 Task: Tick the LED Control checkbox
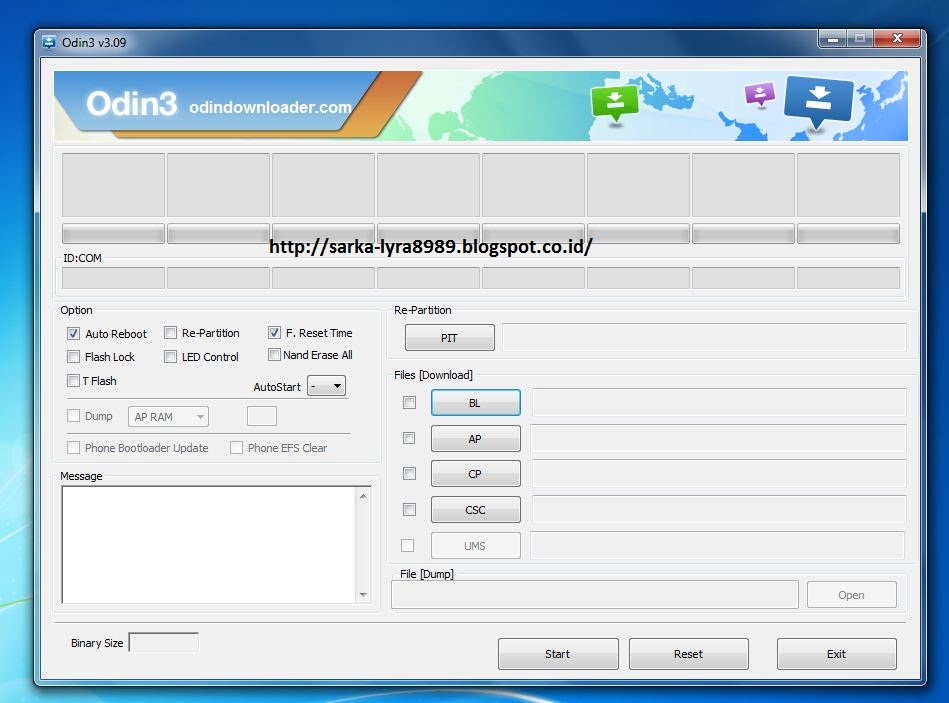pos(171,356)
